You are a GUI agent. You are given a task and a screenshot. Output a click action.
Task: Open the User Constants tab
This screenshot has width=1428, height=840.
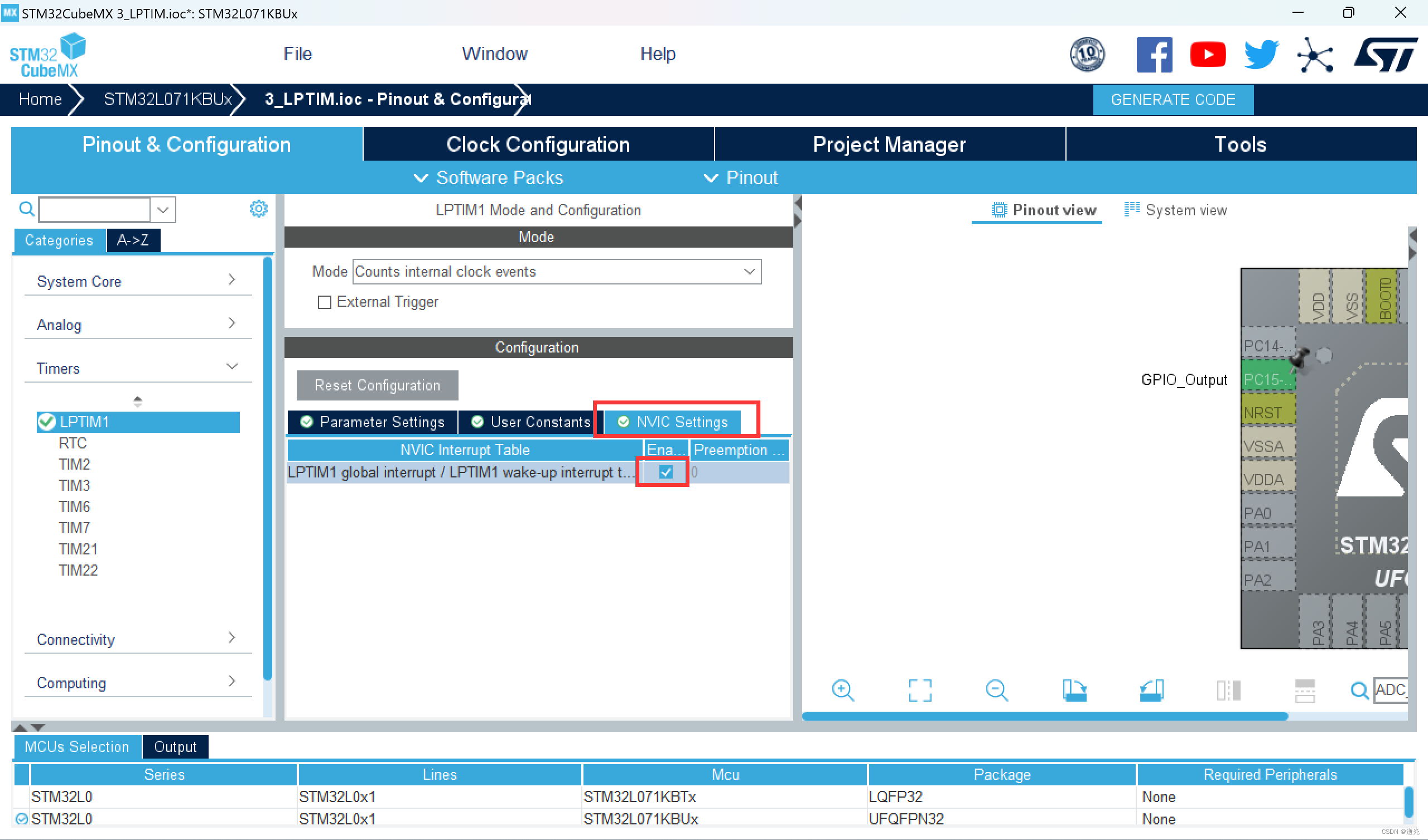[x=531, y=422]
